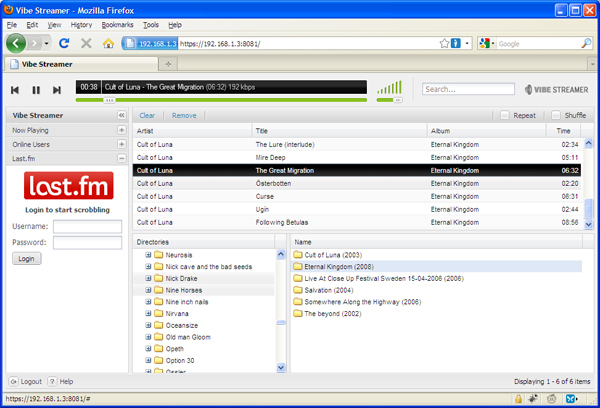
Task: Select Following Betulas track
Action: click(x=357, y=222)
